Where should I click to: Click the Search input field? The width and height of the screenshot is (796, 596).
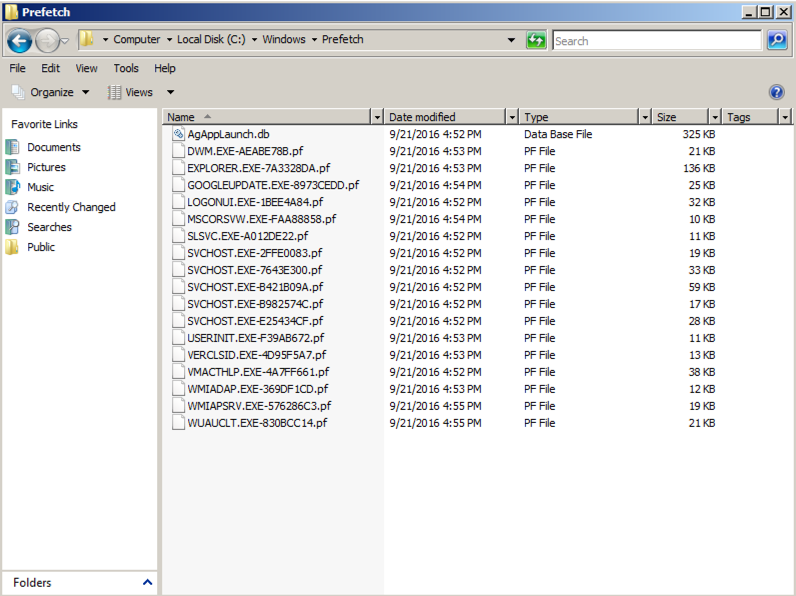pyautogui.click(x=657, y=40)
